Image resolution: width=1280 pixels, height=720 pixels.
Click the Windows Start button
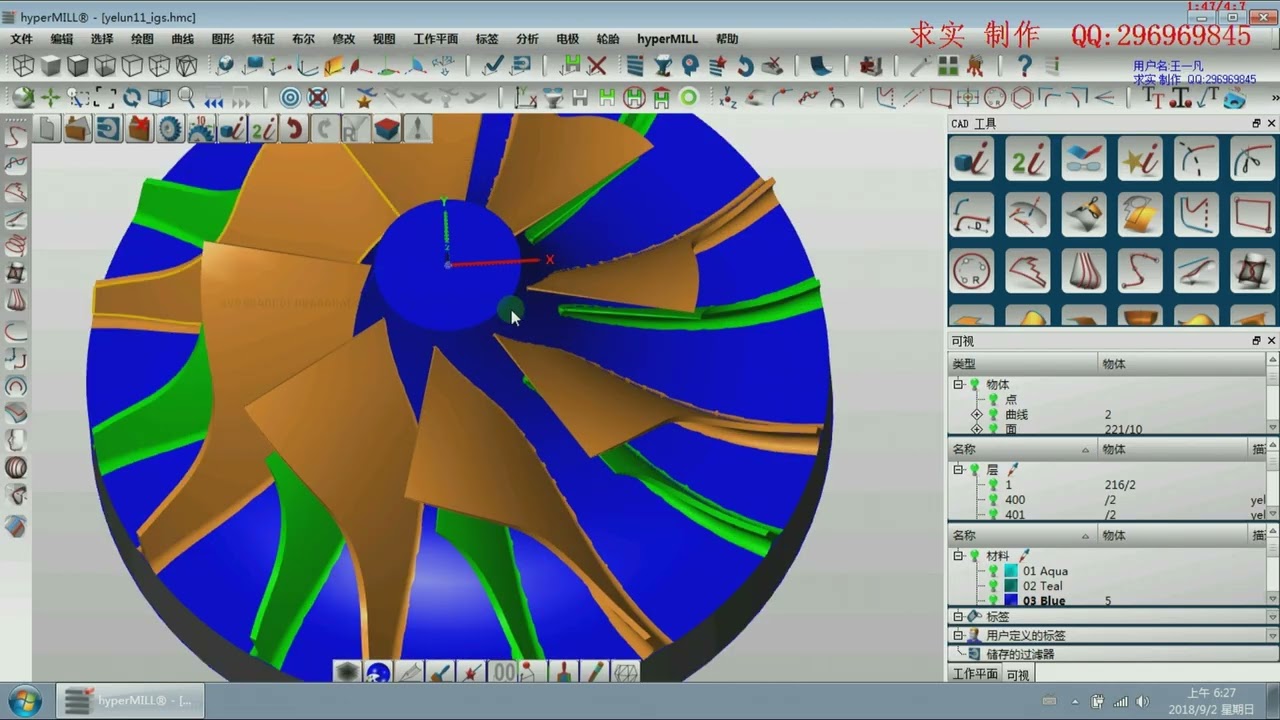[24, 700]
